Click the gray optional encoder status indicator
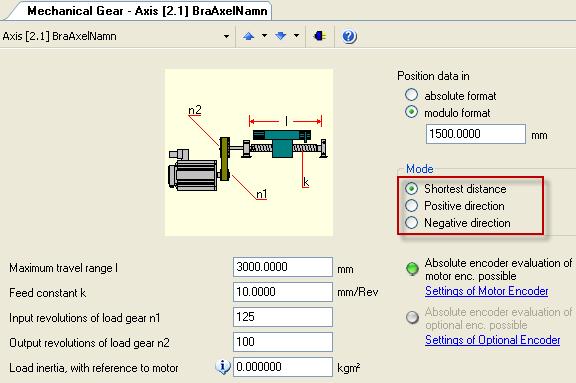This screenshot has height=383, width=576. (412, 317)
